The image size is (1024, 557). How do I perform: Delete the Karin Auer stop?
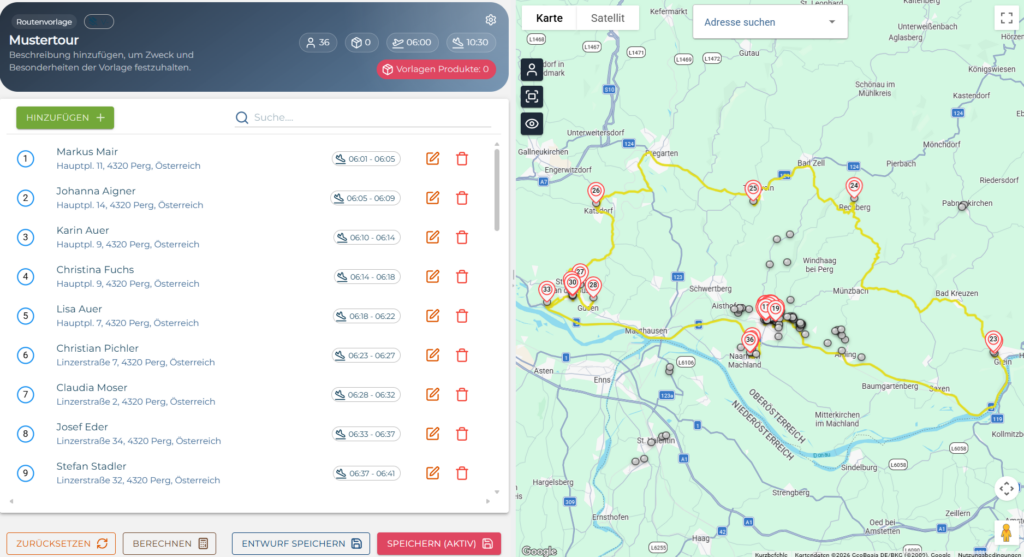click(x=462, y=237)
